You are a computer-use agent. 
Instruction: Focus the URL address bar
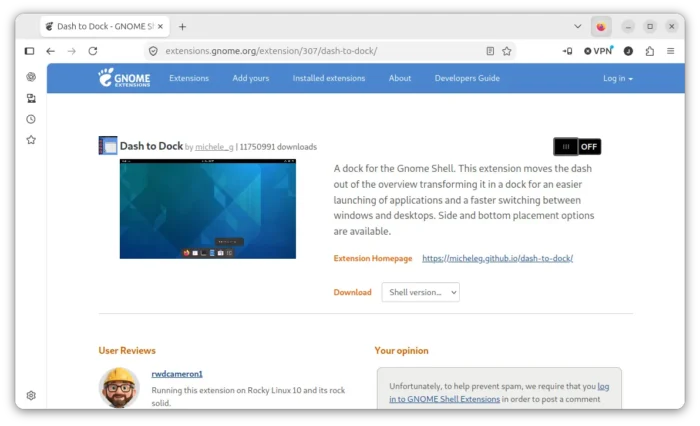(x=321, y=51)
